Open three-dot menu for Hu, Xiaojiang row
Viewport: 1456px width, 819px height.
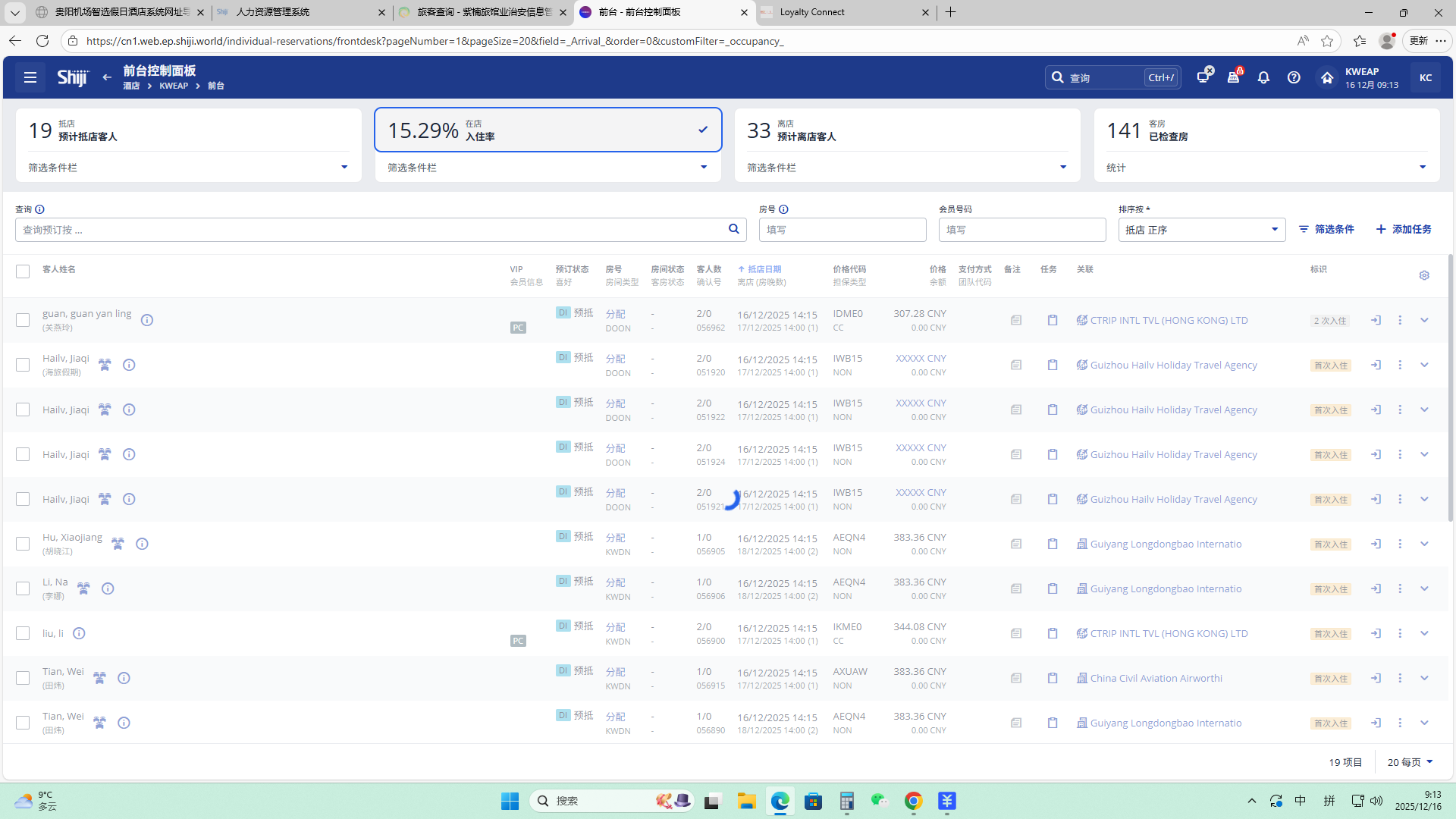coord(1400,544)
